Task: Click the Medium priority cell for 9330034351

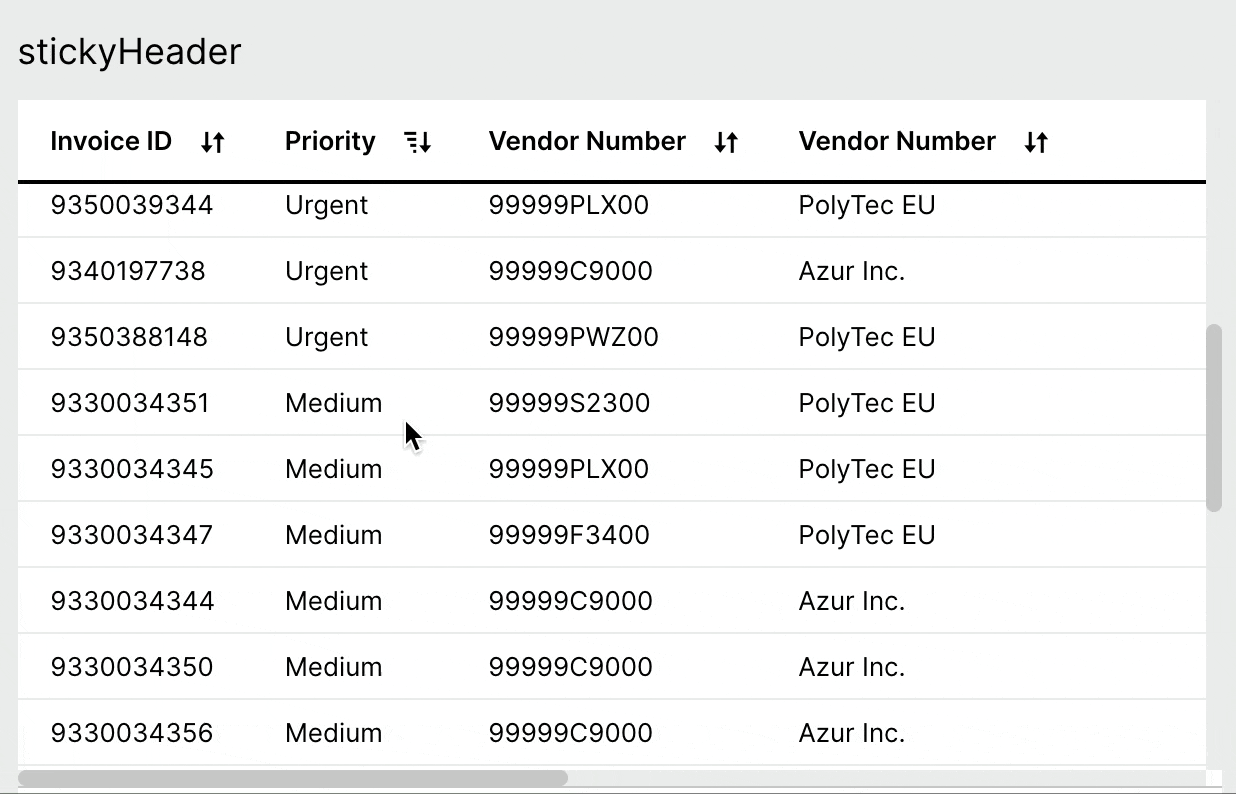Action: 334,403
